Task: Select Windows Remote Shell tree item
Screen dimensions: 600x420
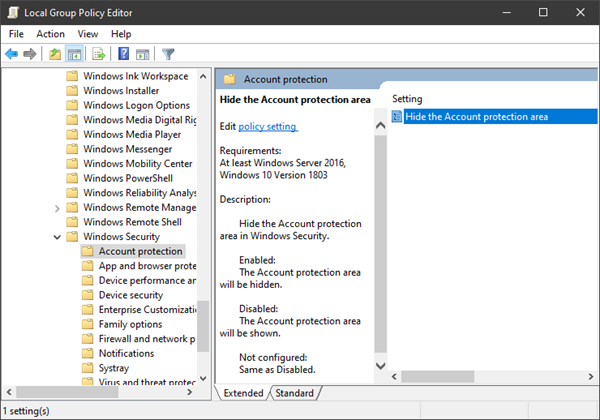Action: (132, 222)
